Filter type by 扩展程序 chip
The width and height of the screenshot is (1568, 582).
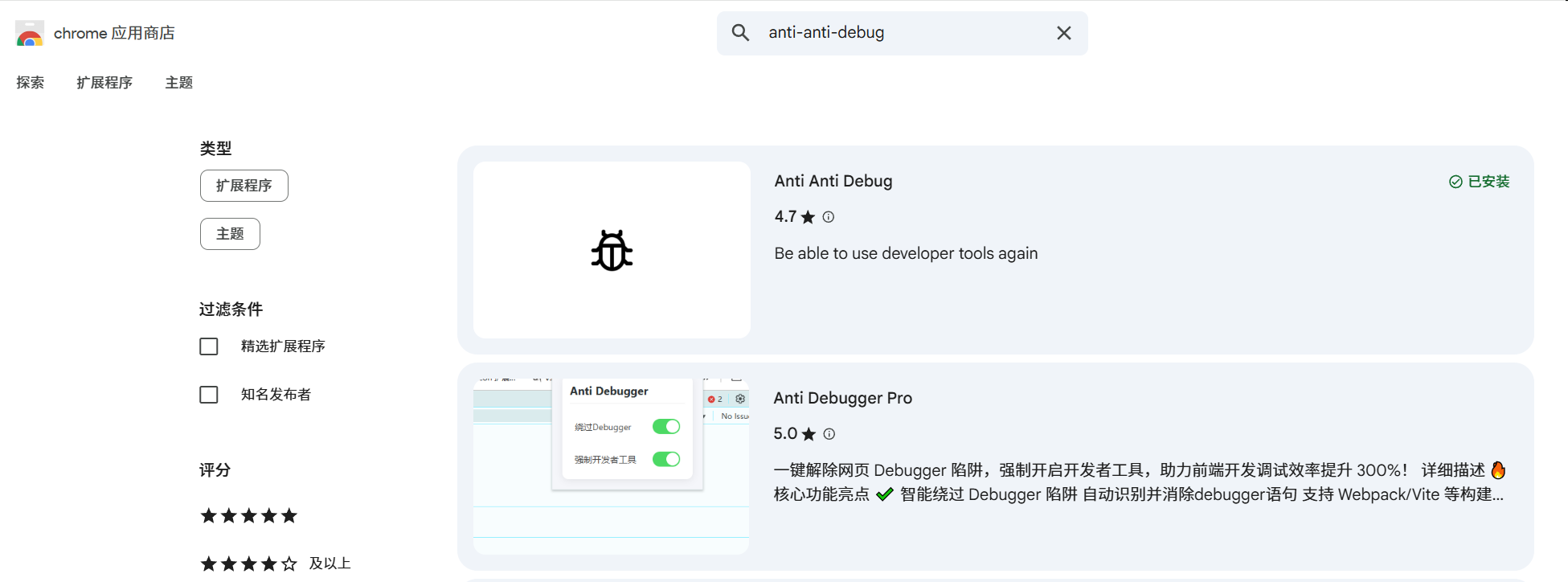point(244,186)
